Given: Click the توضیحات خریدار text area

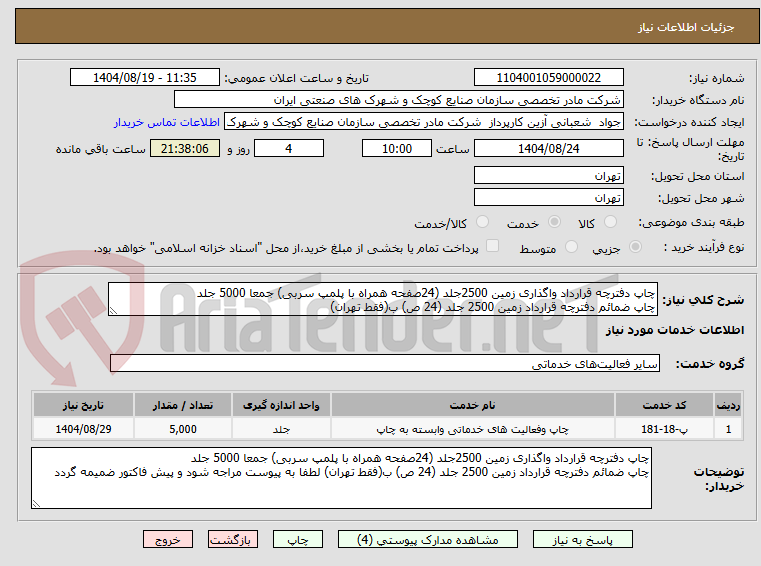Looking at the screenshot, I should (341, 478).
